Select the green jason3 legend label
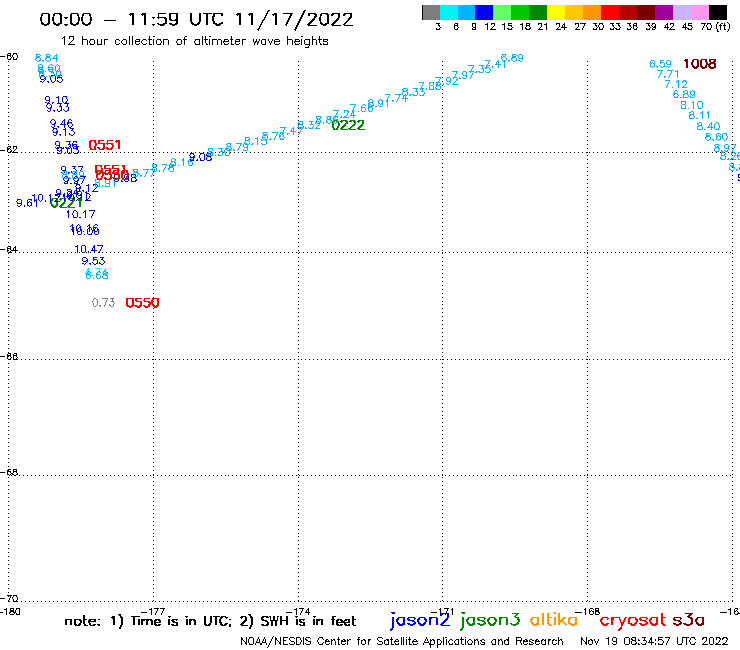The width and height of the screenshot is (740, 650). 490,620
